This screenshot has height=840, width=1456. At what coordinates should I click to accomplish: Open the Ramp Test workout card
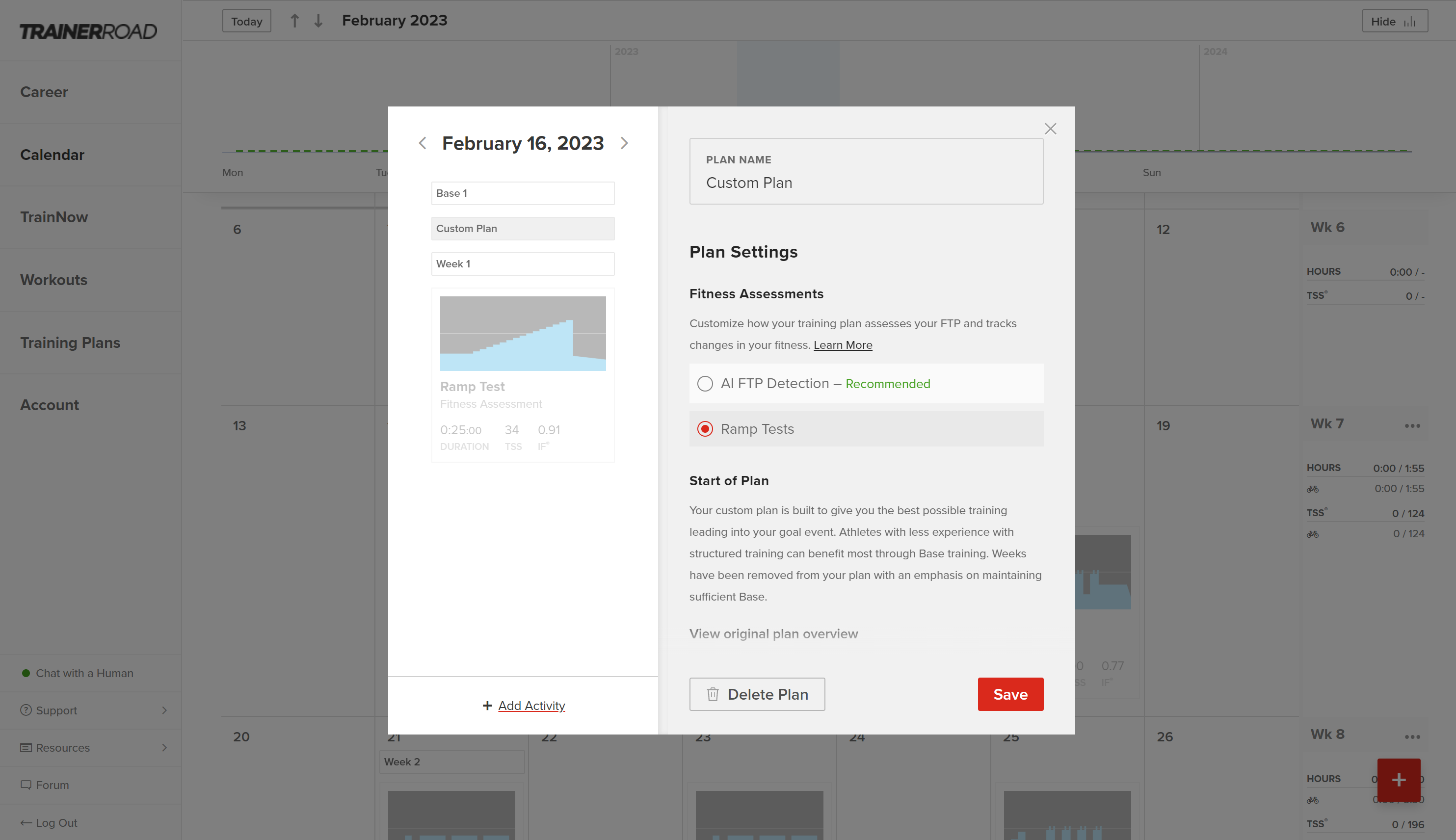coord(523,375)
